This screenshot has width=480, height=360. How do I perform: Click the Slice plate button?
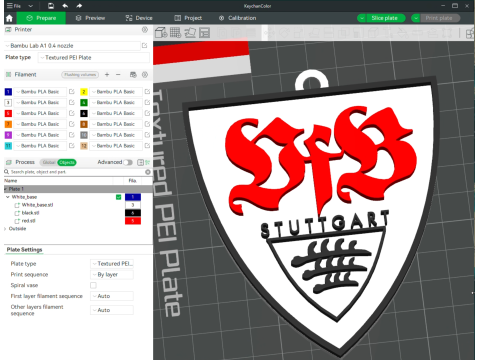coord(385,18)
